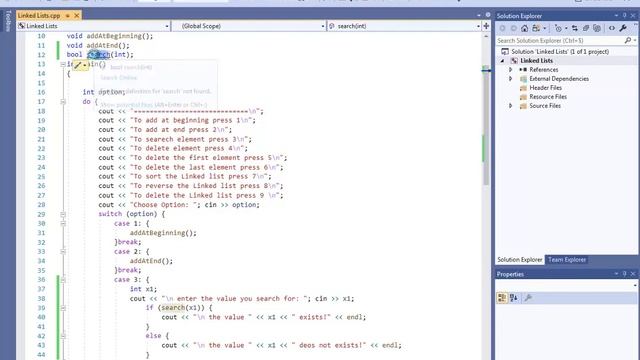Click addAtEnd(); call on line 34

click(151, 261)
